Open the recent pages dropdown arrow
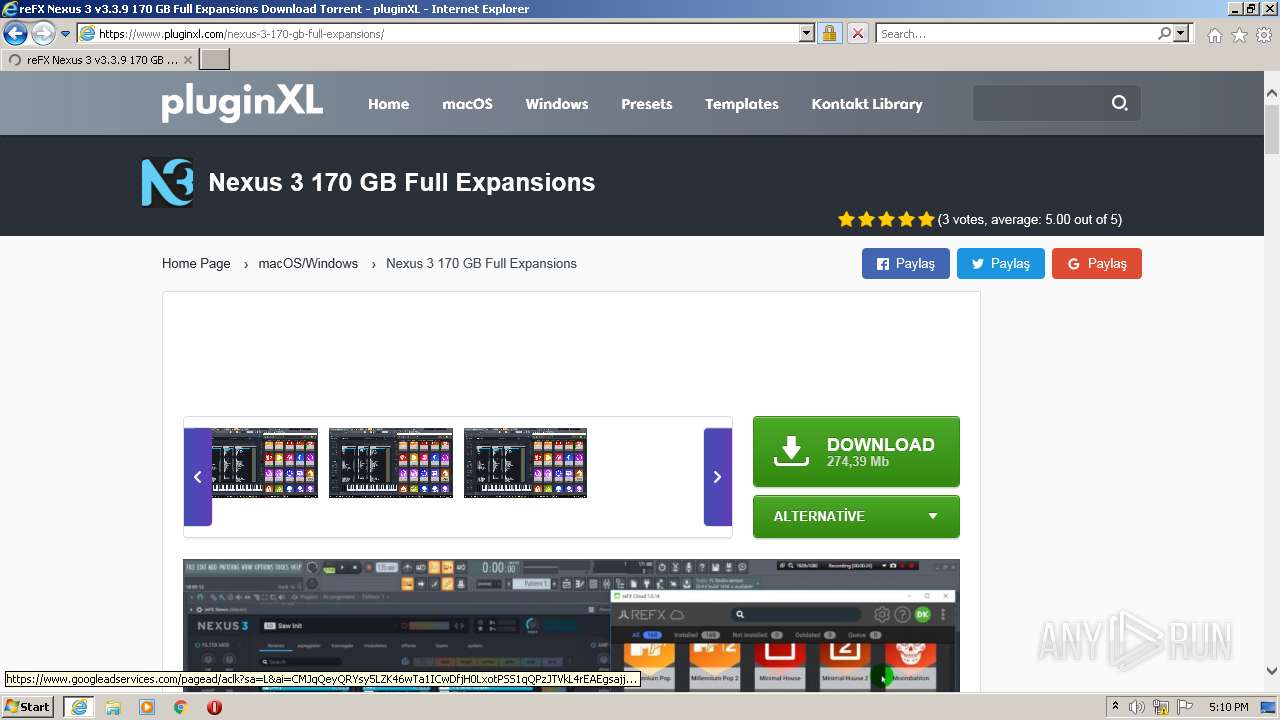 point(66,34)
